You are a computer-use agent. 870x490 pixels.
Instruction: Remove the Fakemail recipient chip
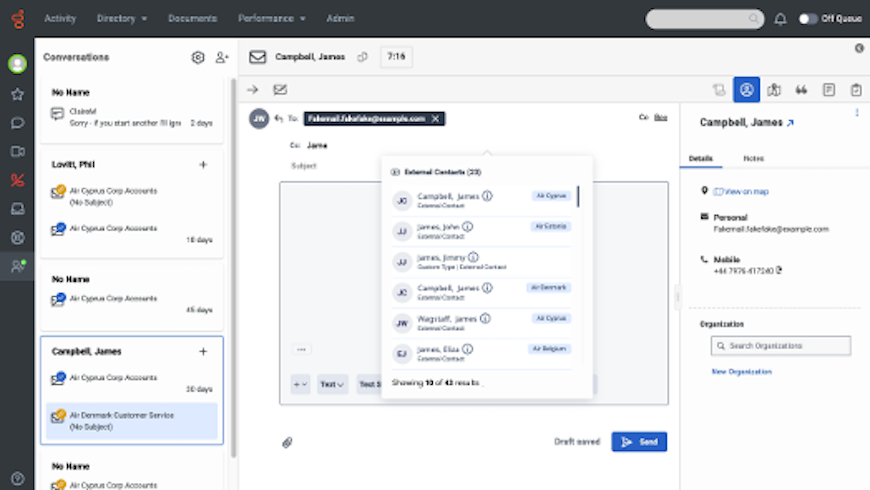click(x=435, y=118)
